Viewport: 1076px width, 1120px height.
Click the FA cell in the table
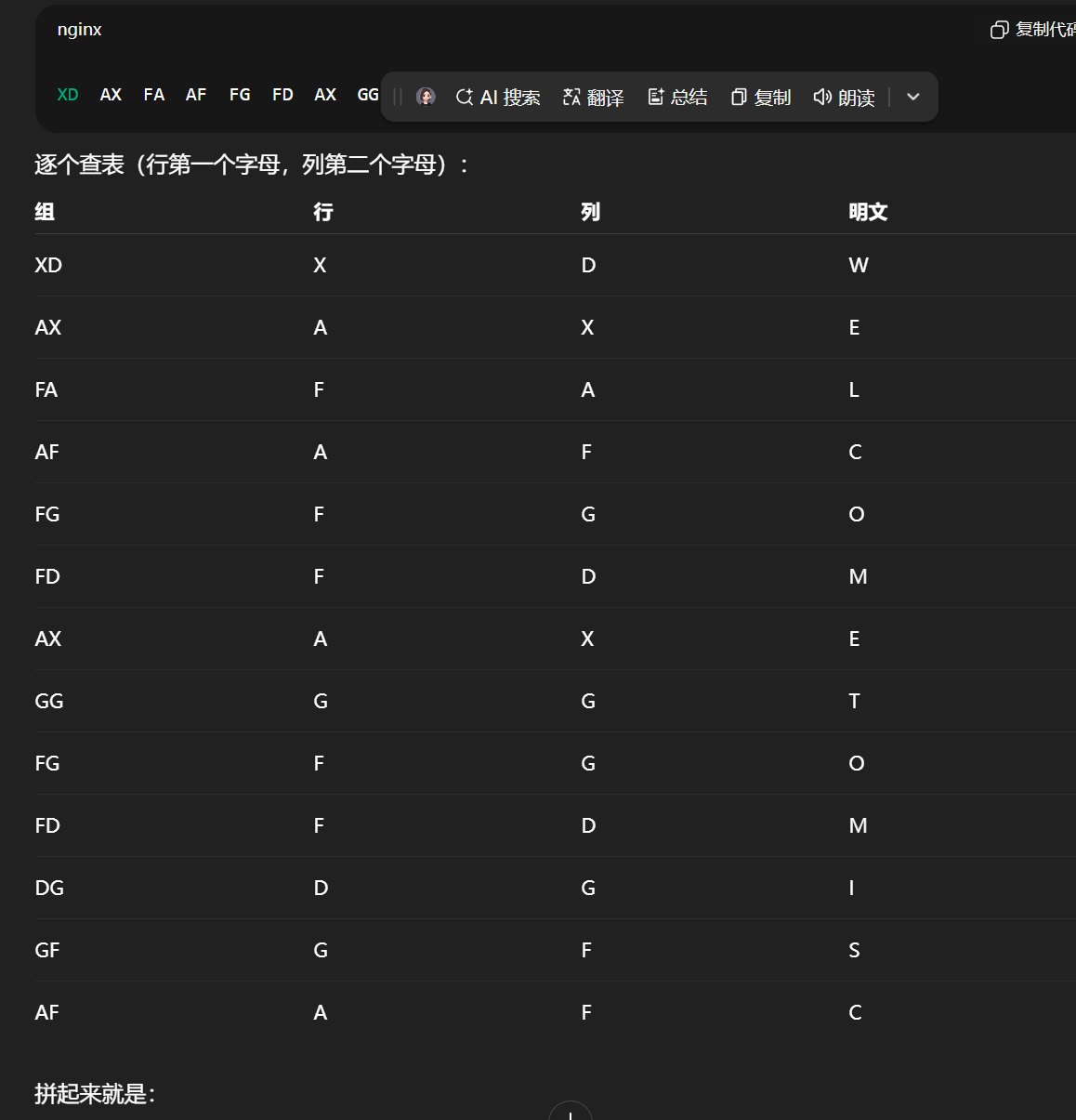point(46,389)
